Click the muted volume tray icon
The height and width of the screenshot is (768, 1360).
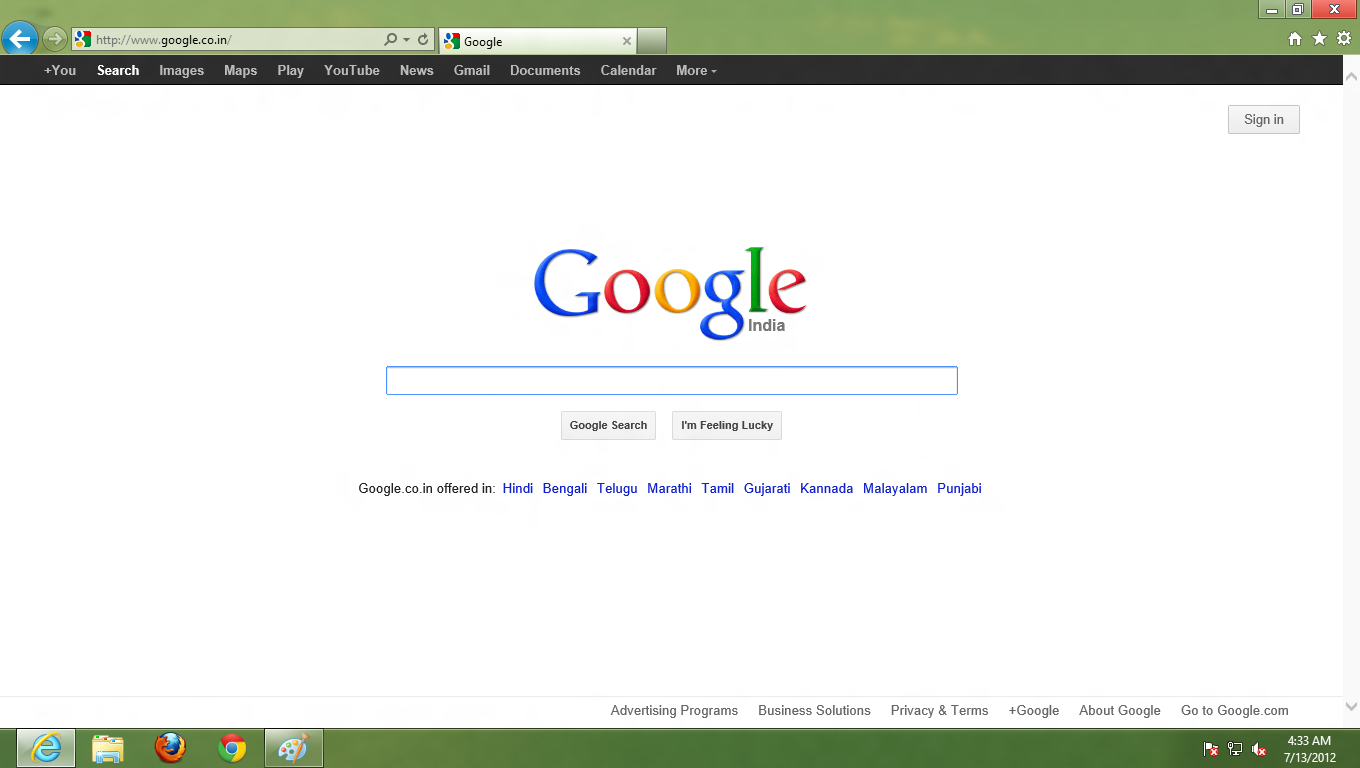pos(1259,749)
